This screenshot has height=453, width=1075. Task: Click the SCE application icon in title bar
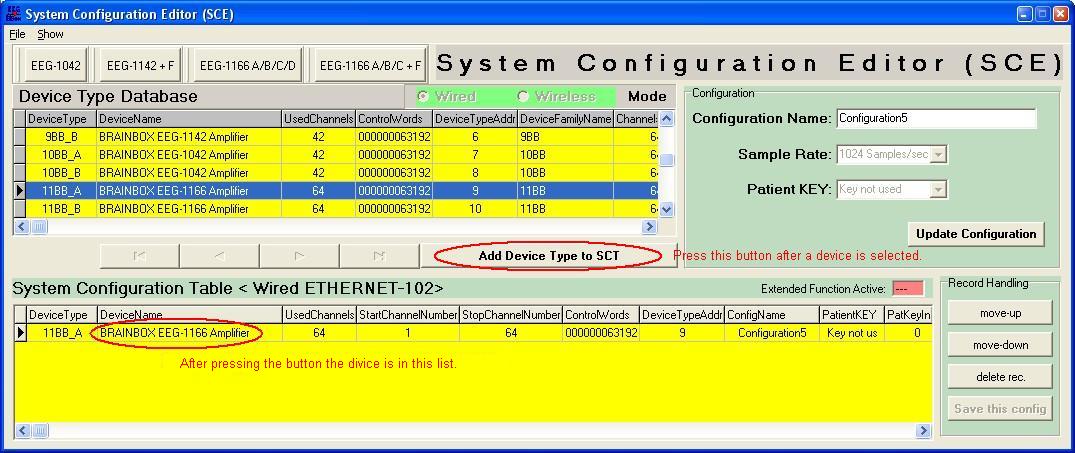click(14, 14)
